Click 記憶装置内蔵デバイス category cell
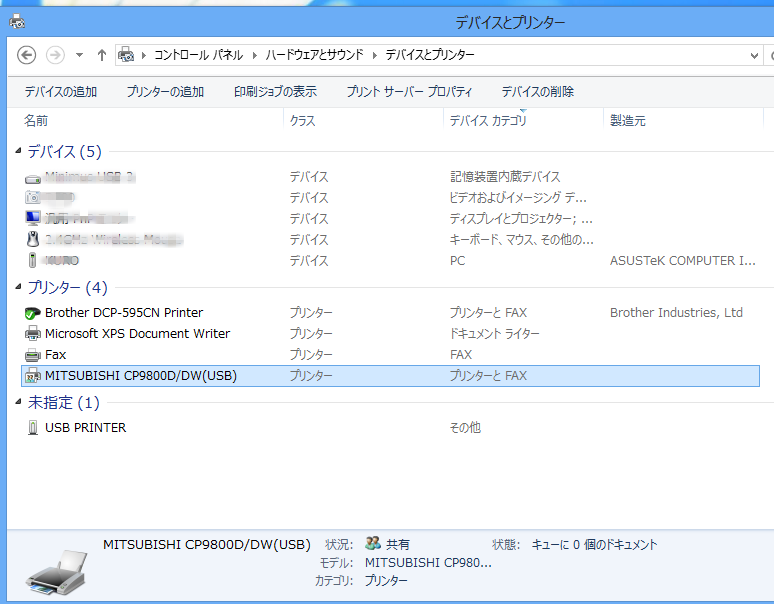Viewport: 774px width, 604px height. (505, 177)
